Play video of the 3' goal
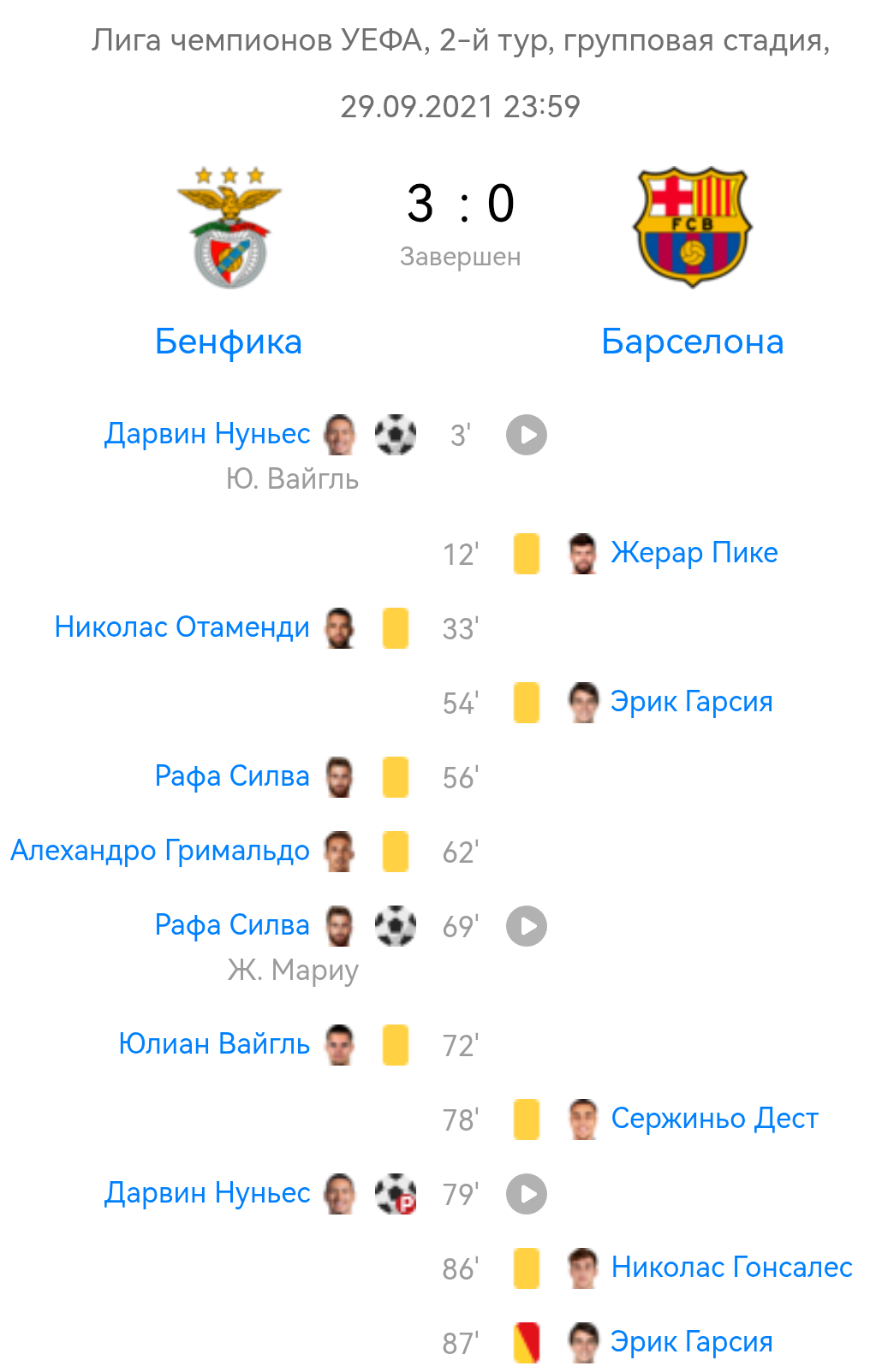This screenshot has height=1372, width=876. (526, 435)
